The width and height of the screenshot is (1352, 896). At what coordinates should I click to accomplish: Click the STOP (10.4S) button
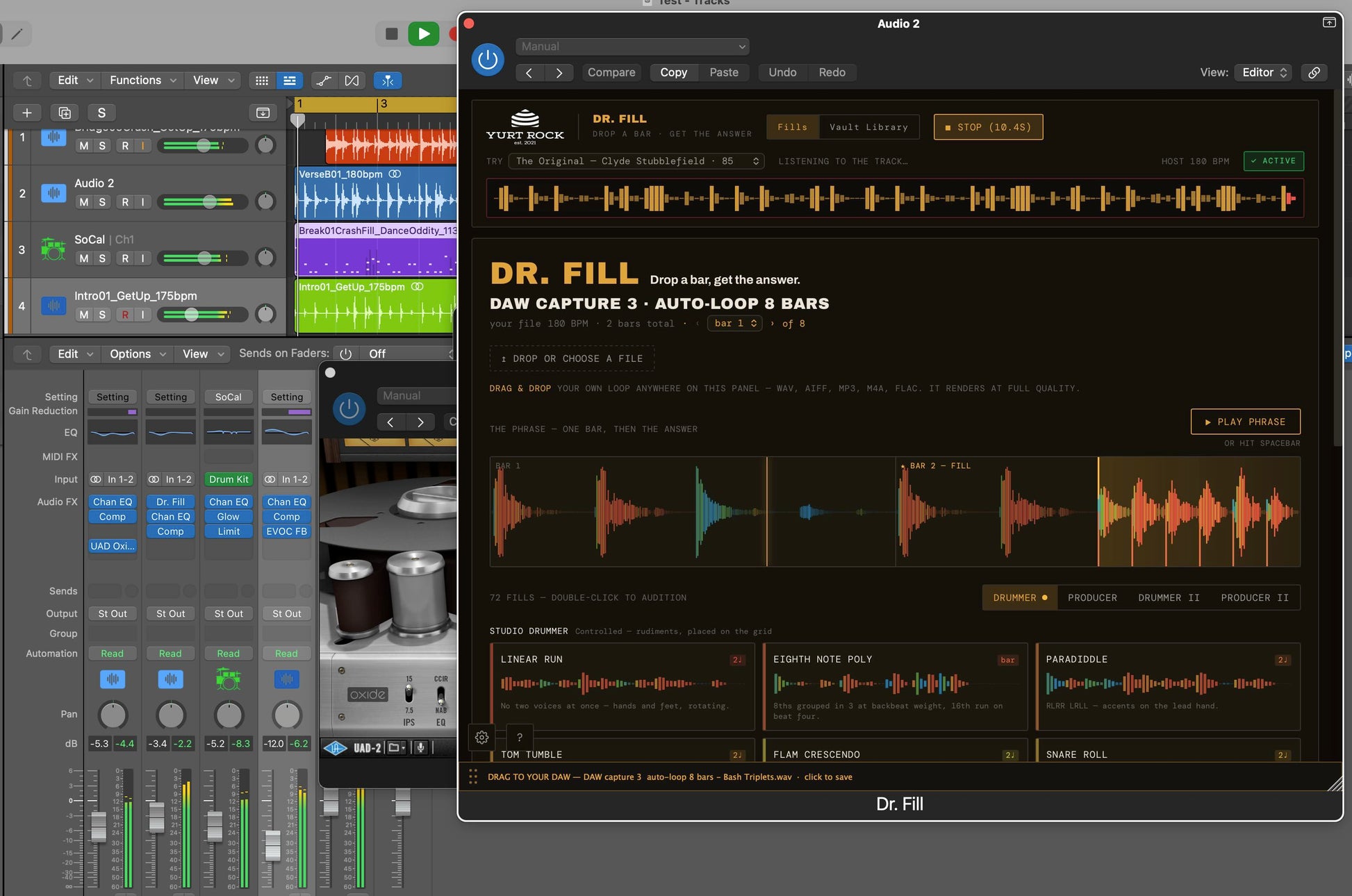[988, 127]
